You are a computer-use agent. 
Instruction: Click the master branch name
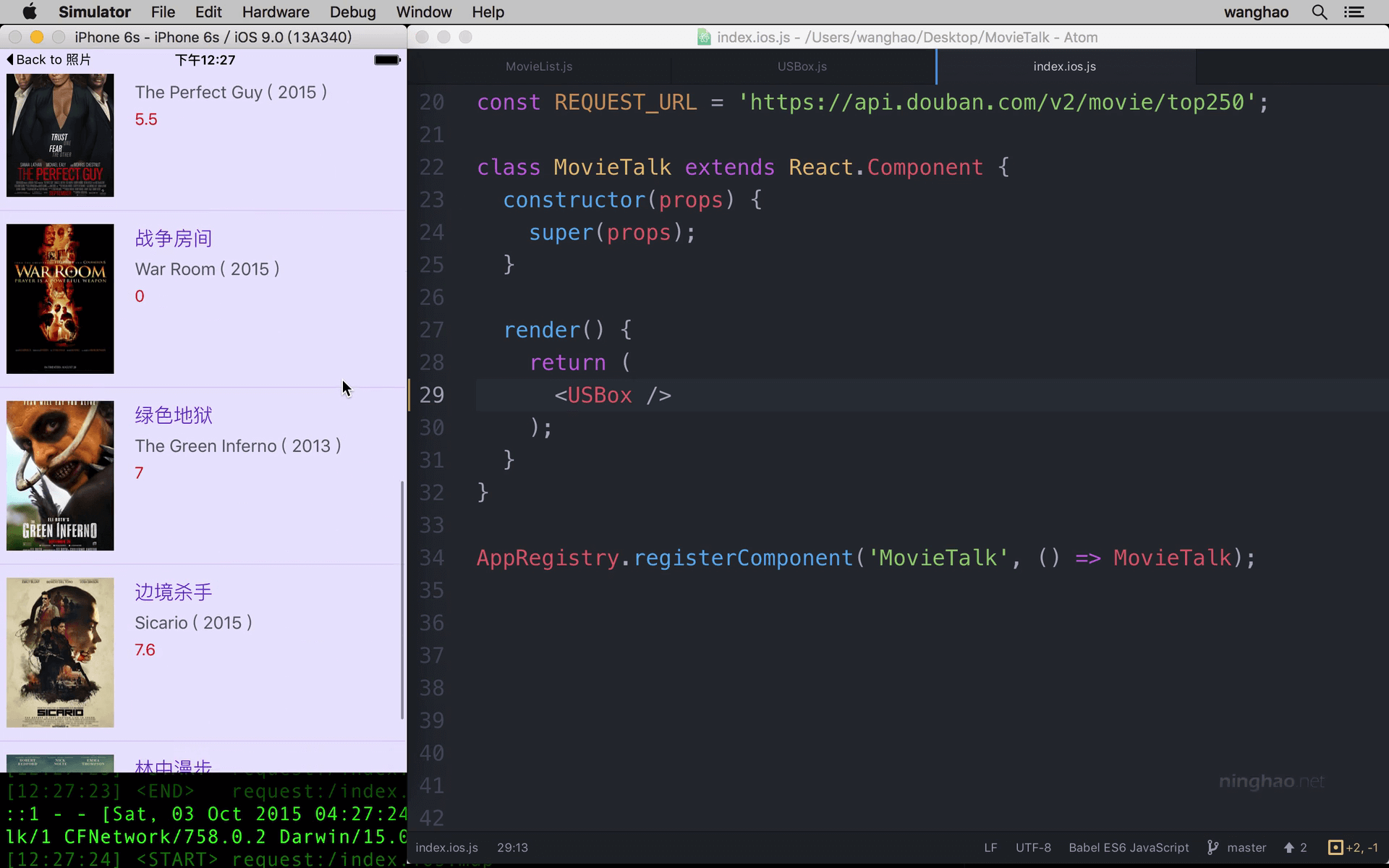[x=1246, y=848]
